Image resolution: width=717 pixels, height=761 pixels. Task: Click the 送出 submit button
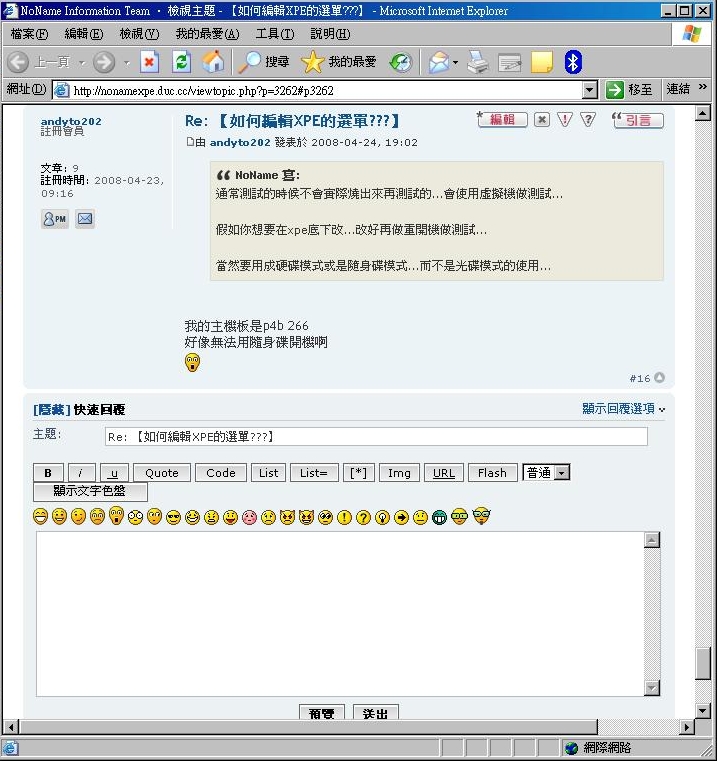(376, 713)
